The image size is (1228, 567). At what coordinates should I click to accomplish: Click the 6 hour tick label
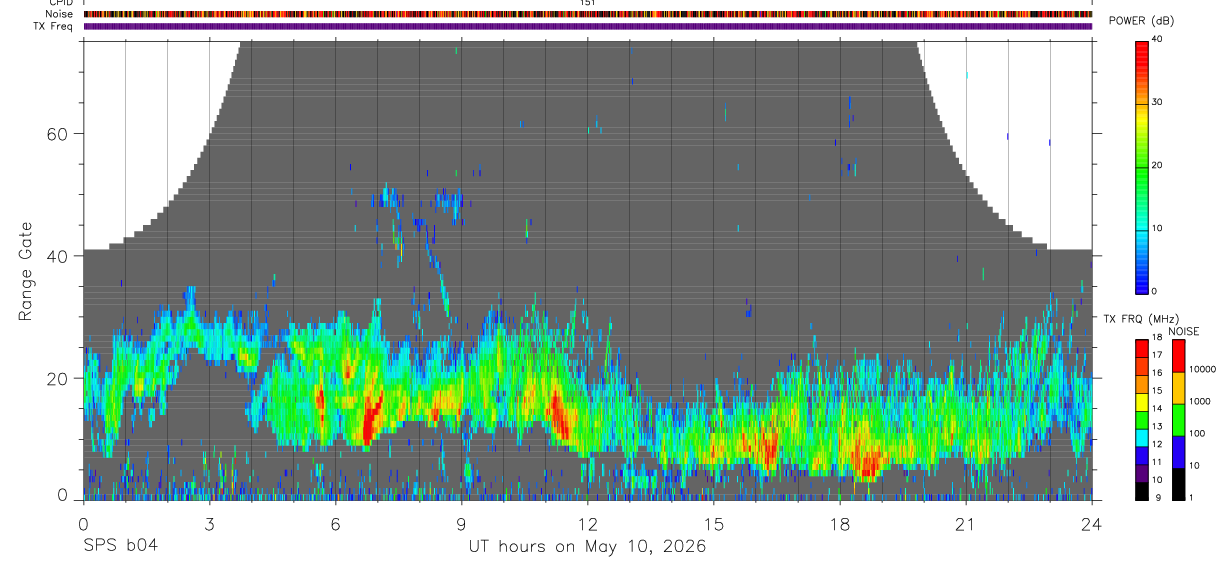click(x=335, y=524)
